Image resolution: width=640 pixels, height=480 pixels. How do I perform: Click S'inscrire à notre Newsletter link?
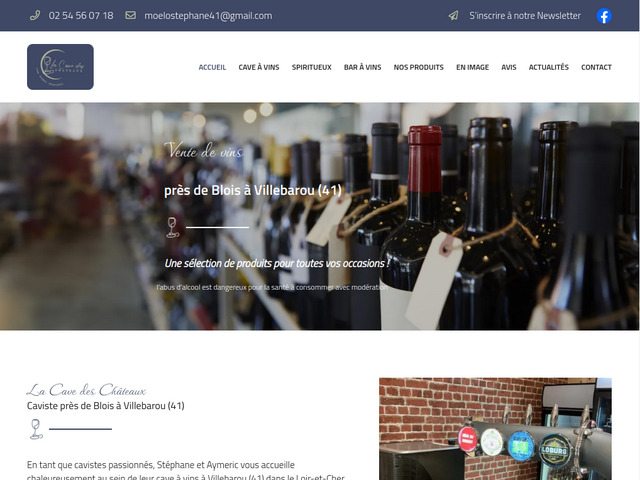525,16
